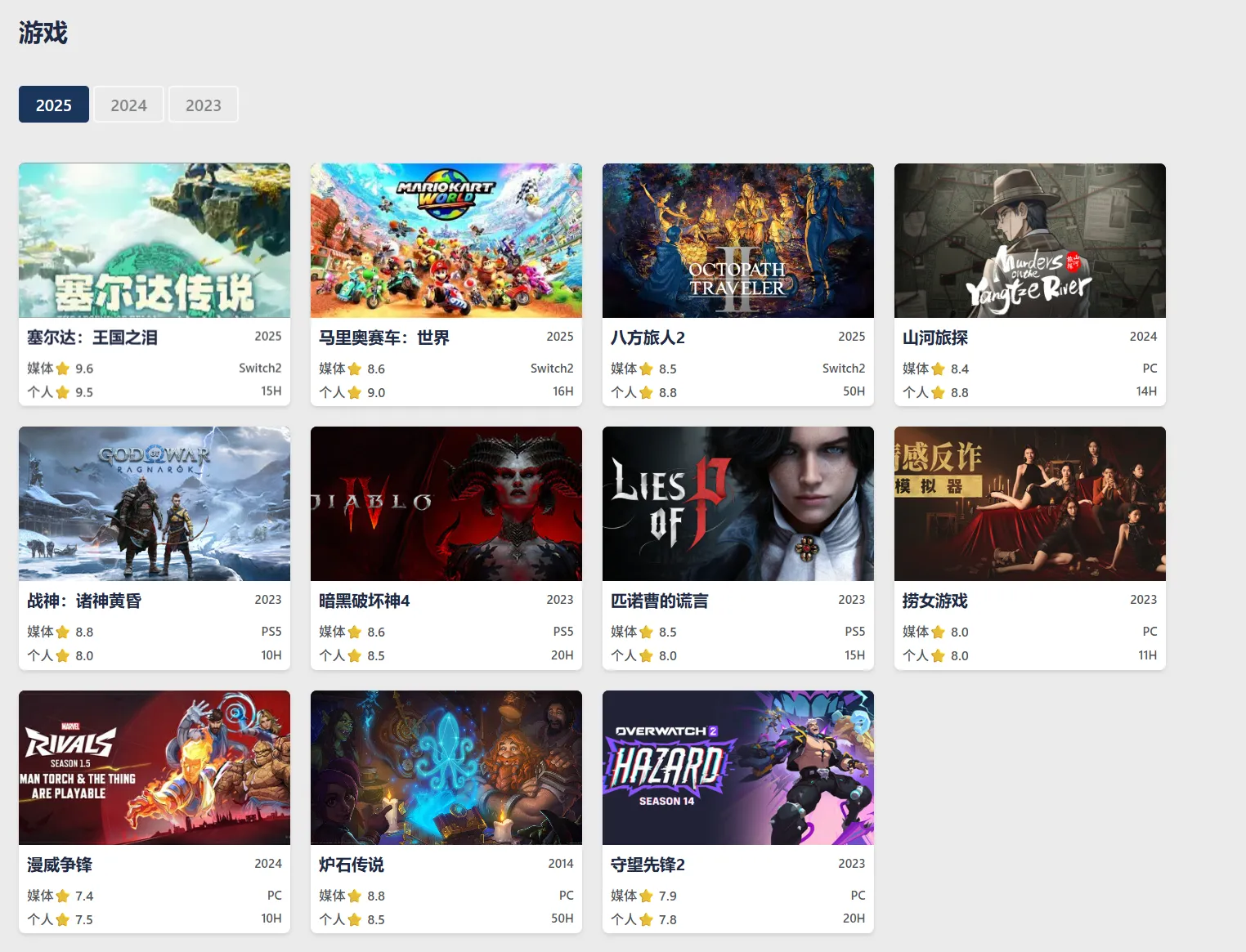Image resolution: width=1246 pixels, height=952 pixels.
Task: Click the 2024 release year on 漫威争锋
Action: click(268, 863)
